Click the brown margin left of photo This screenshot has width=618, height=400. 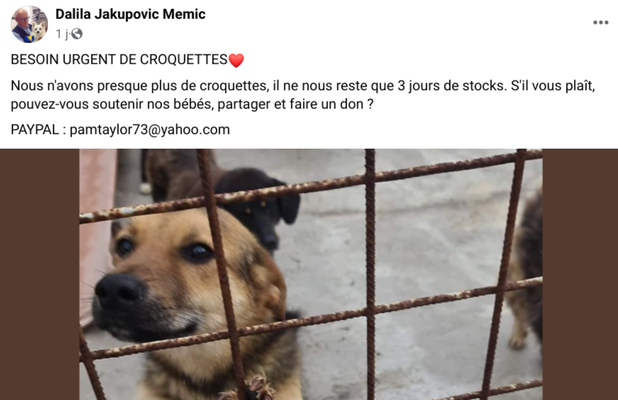click(39, 274)
